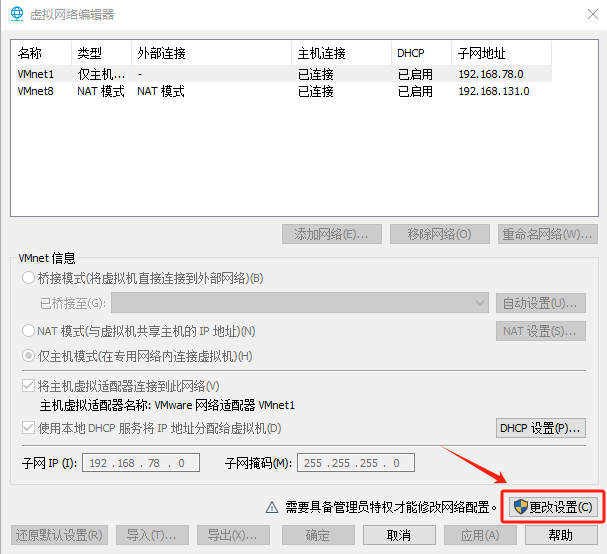Click in the 子网掩码 input field

pyautogui.click(x=356, y=463)
